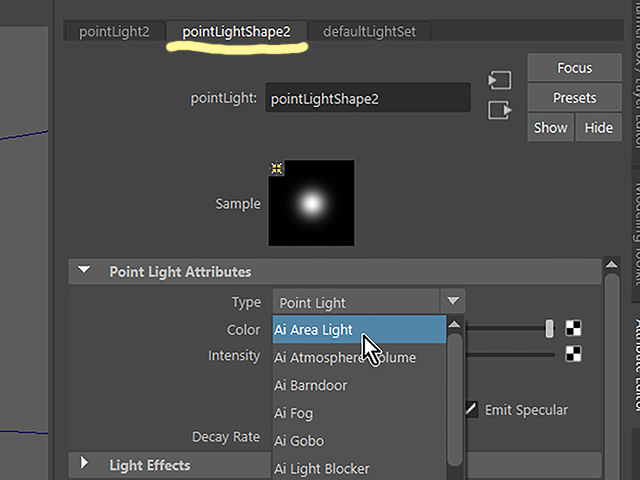Click the Color label
Viewport: 640px width, 480px height.
(x=243, y=329)
